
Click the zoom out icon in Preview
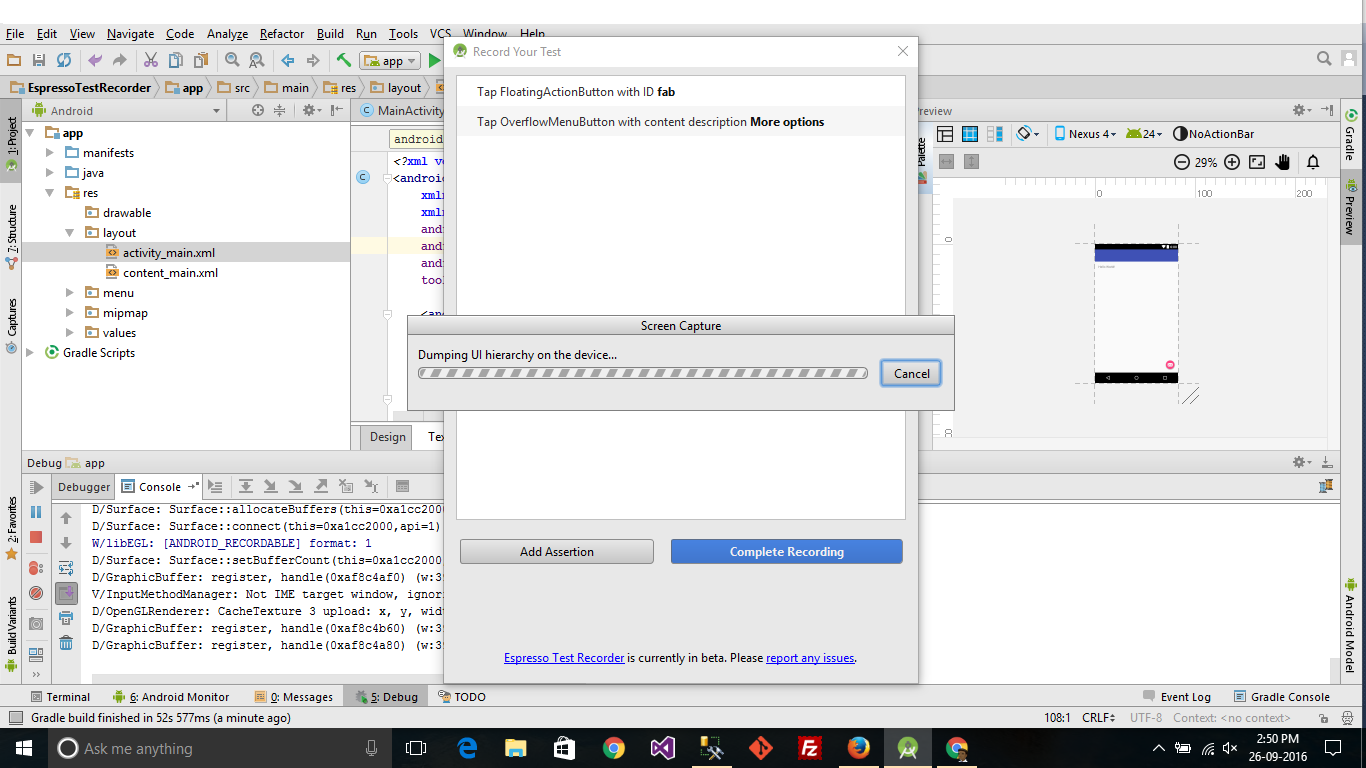[1181, 162]
